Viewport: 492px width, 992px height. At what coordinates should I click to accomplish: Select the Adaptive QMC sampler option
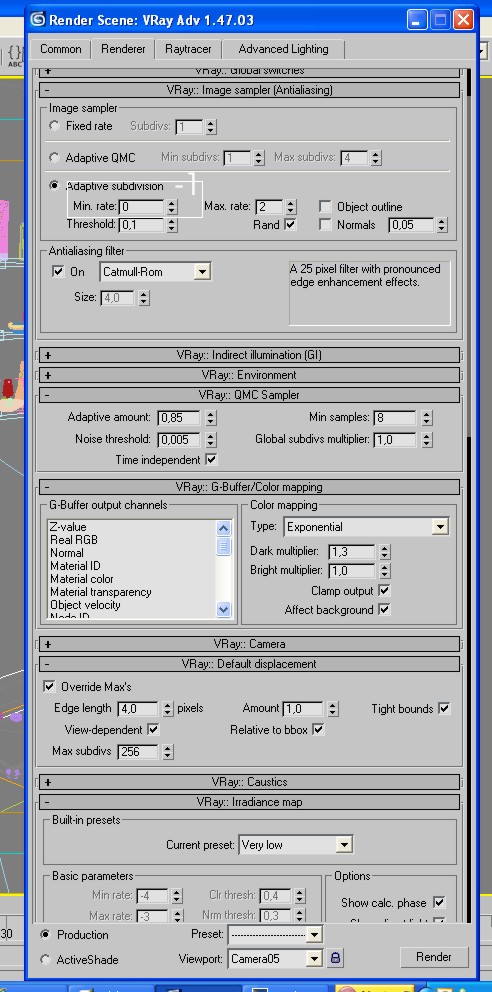coord(56,158)
